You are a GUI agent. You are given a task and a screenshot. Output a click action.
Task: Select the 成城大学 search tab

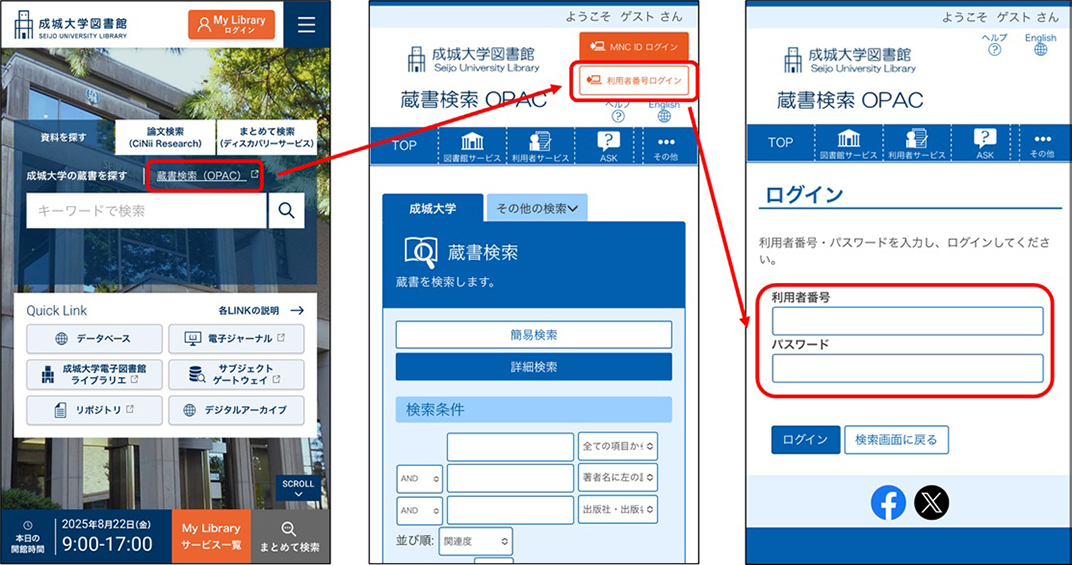[x=432, y=208]
